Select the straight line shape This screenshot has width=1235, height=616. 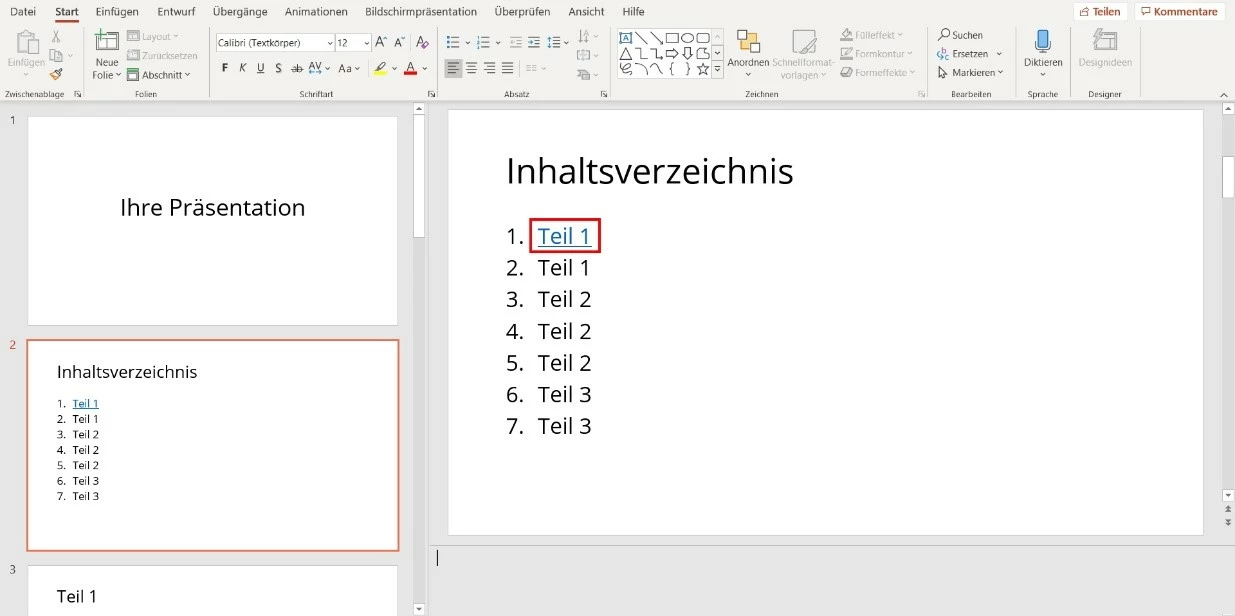pos(641,37)
